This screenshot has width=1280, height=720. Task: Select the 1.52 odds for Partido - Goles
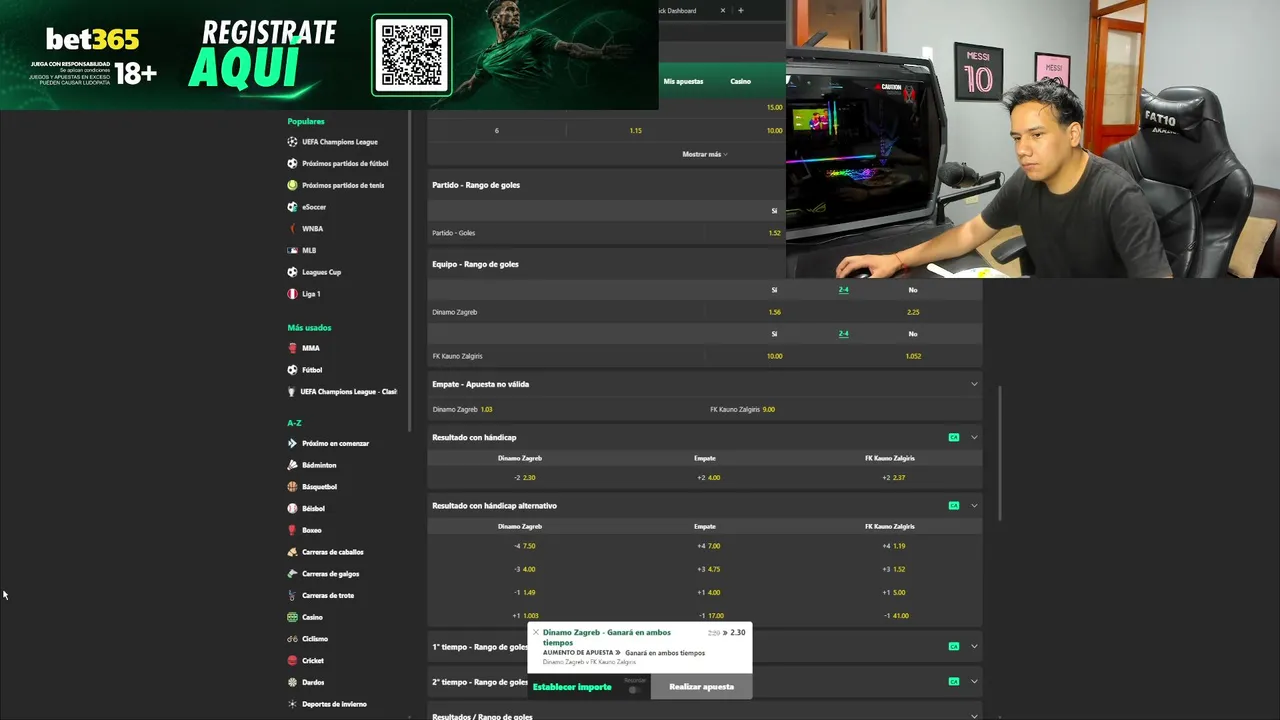(774, 233)
